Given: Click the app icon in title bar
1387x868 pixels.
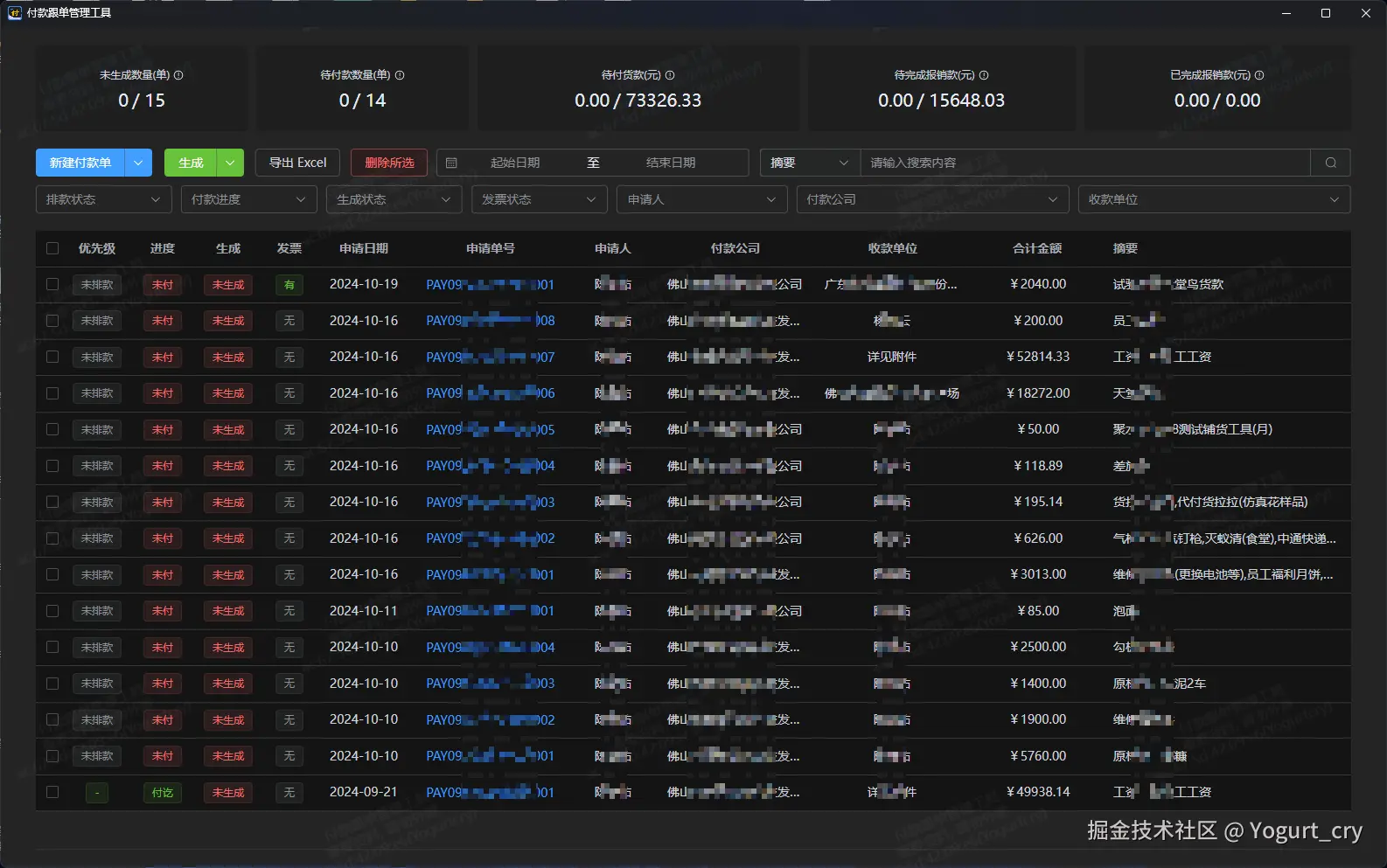Looking at the screenshot, I should click(x=14, y=13).
